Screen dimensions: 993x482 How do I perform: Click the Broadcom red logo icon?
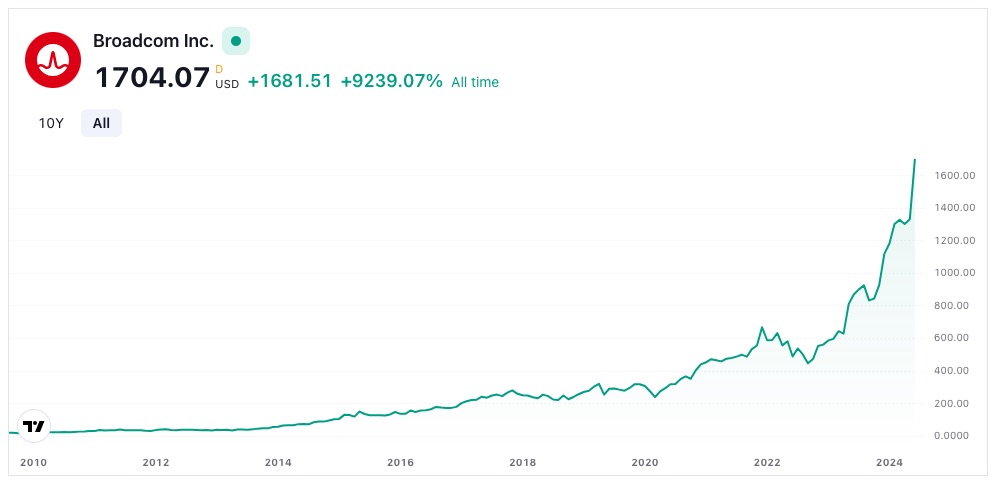(52, 59)
